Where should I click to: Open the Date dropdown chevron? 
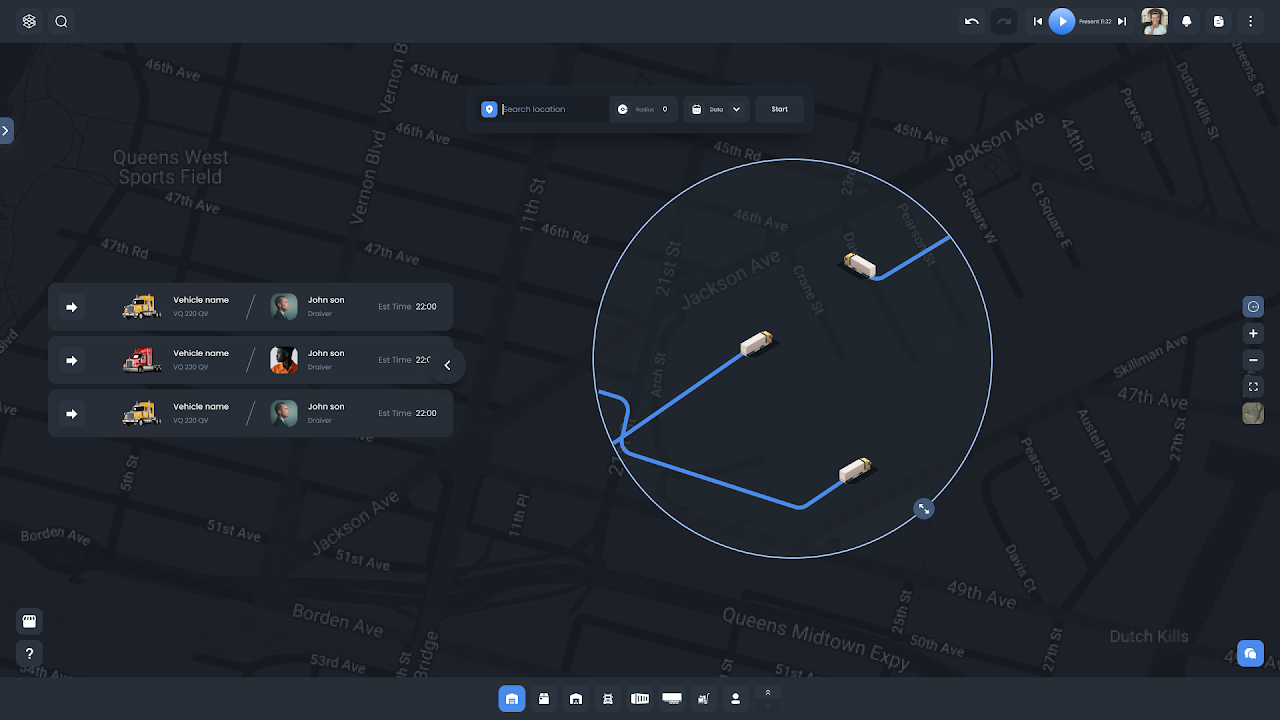pos(737,109)
